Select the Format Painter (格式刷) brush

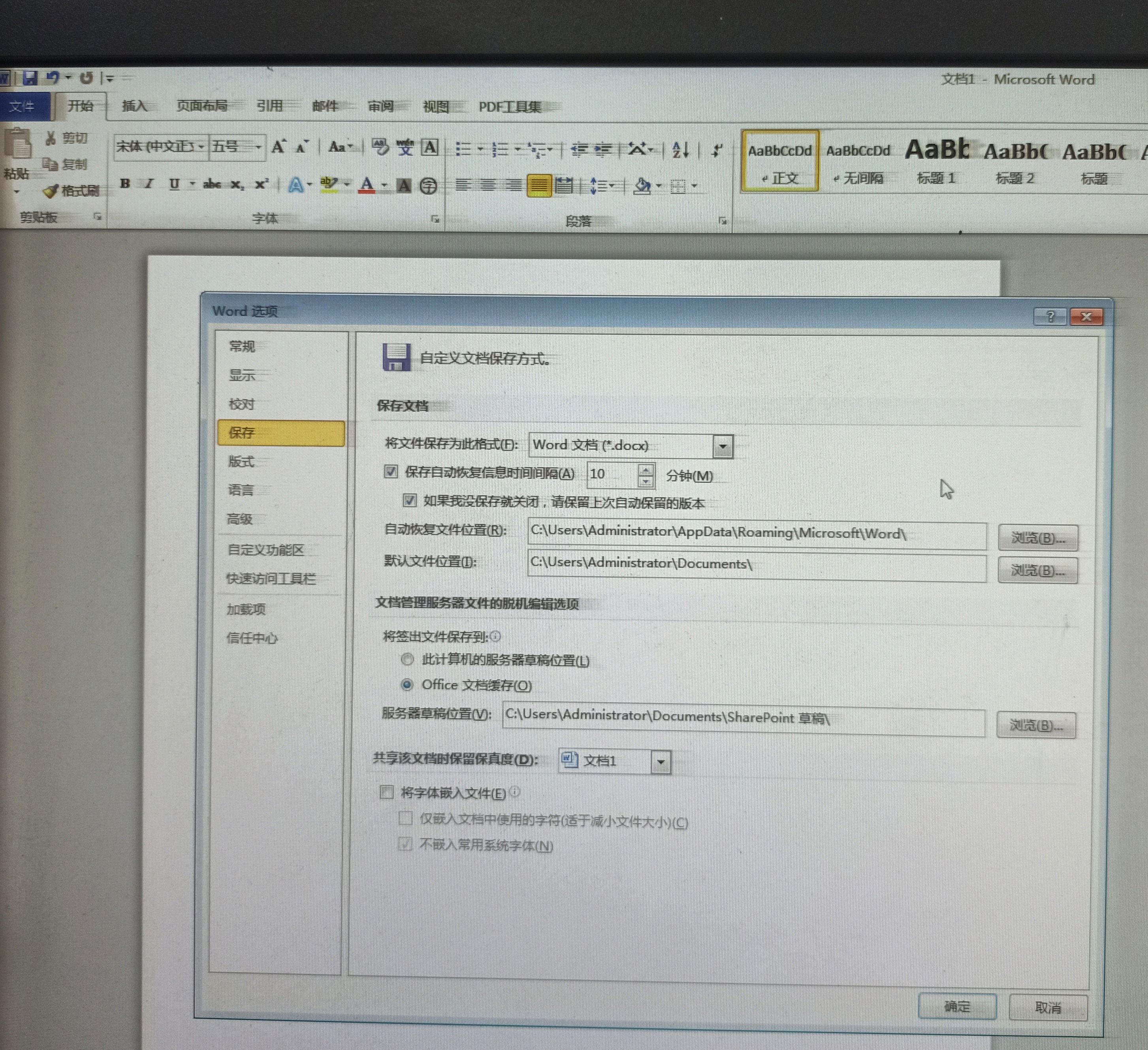51,191
